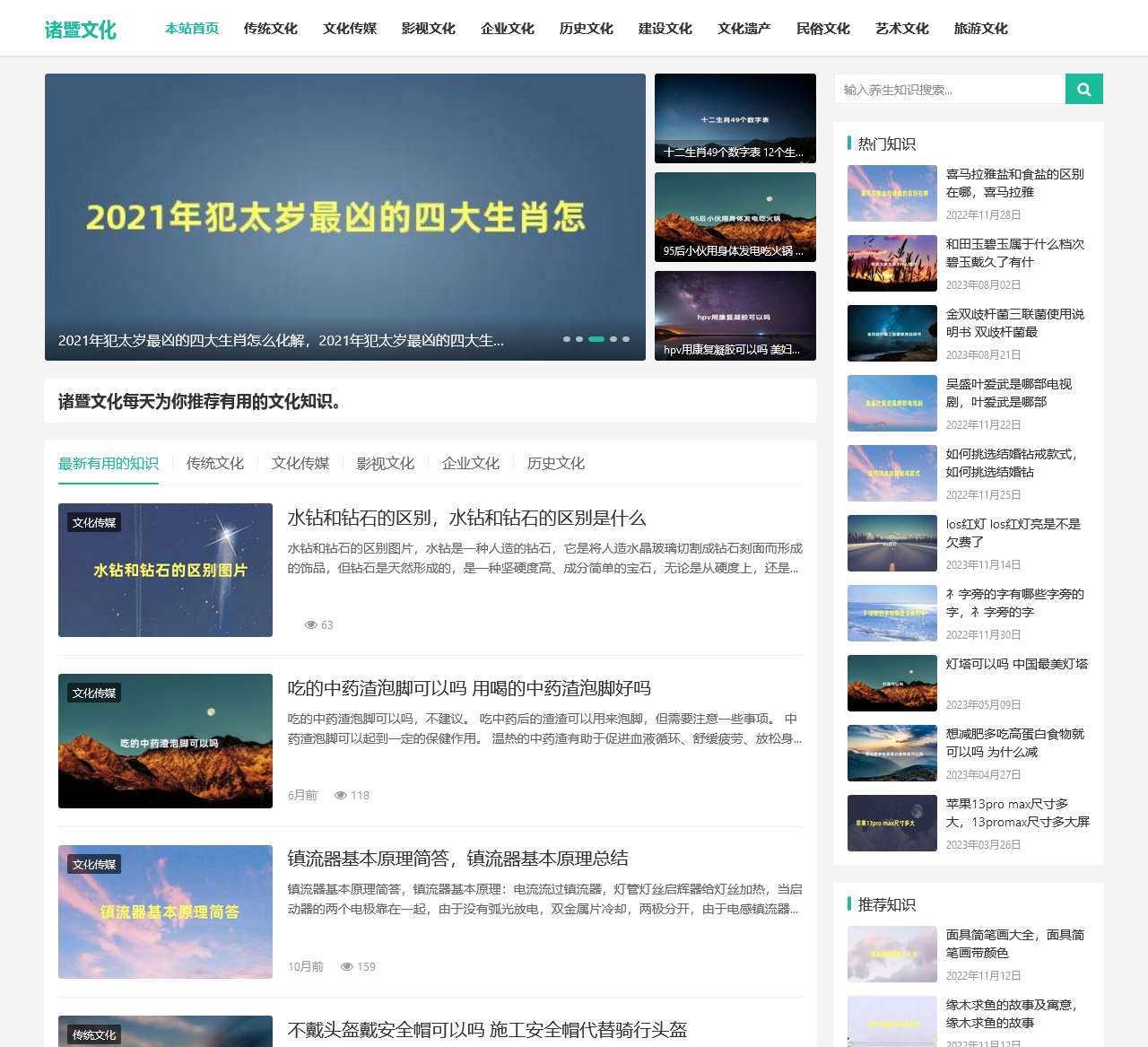Open the 十二生肖49个数字表 featured thumbnail
The width and height of the screenshot is (1148, 1047).
735,118
